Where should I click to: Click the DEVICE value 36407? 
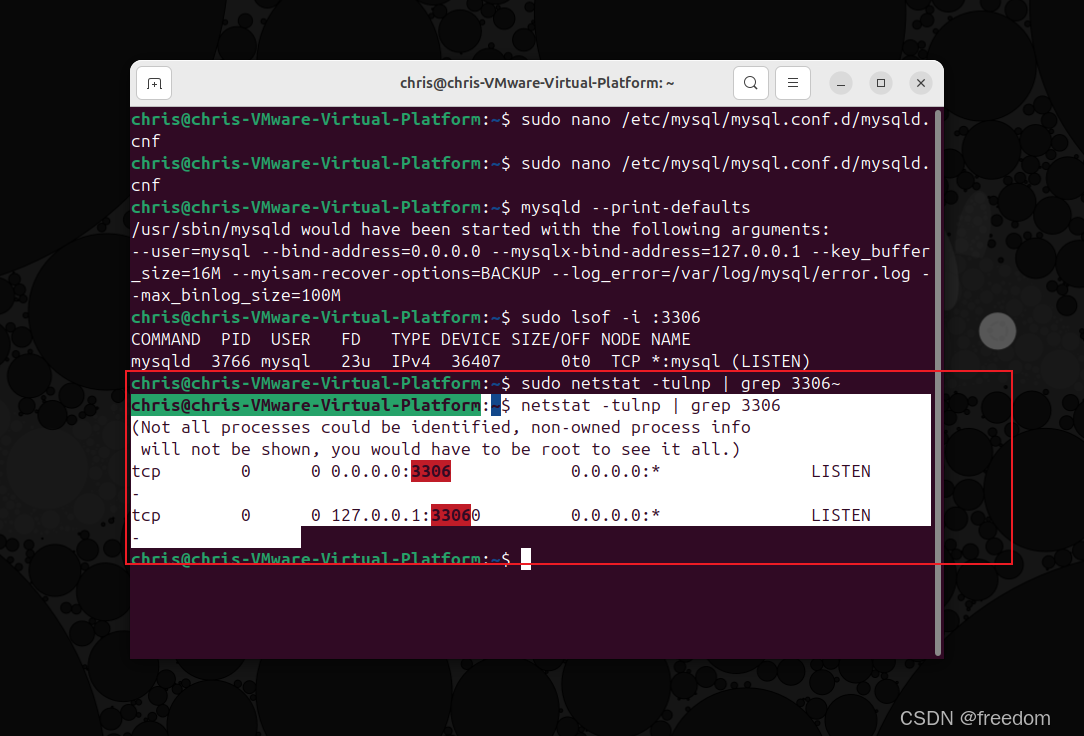click(476, 361)
